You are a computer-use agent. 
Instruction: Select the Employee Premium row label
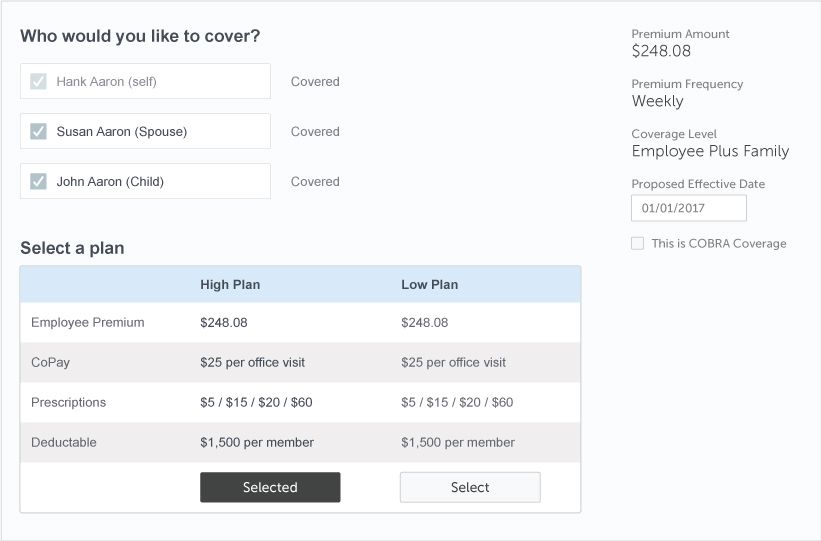point(88,323)
